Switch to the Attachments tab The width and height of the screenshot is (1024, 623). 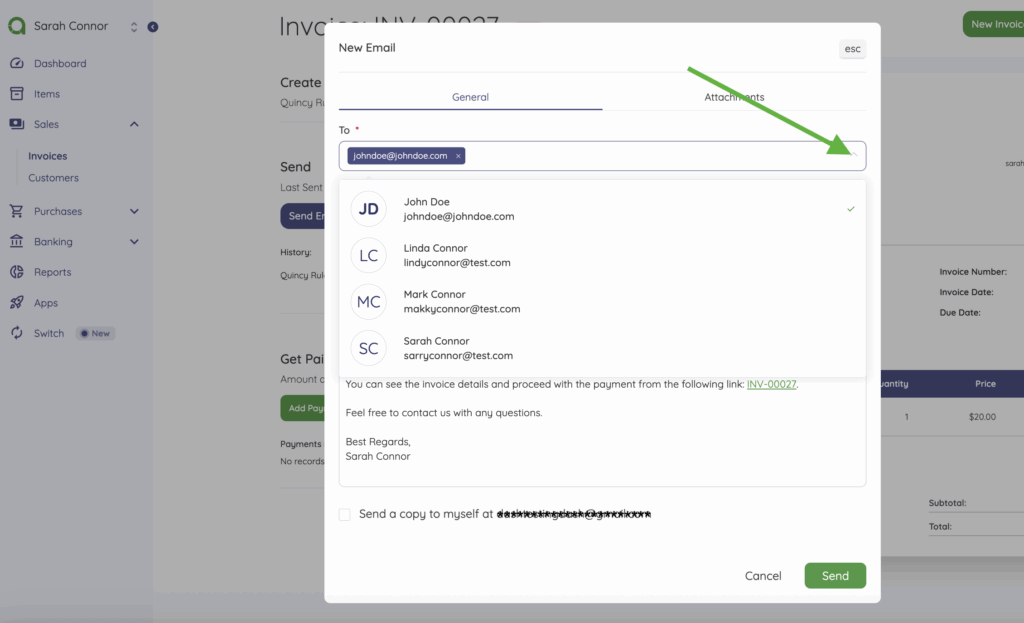734,97
